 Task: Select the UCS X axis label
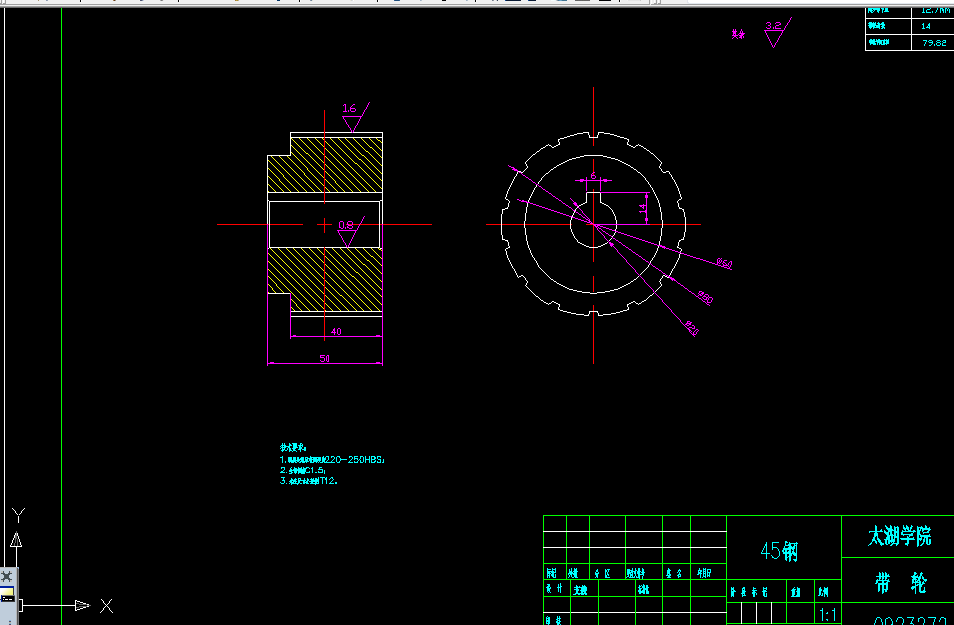106,606
